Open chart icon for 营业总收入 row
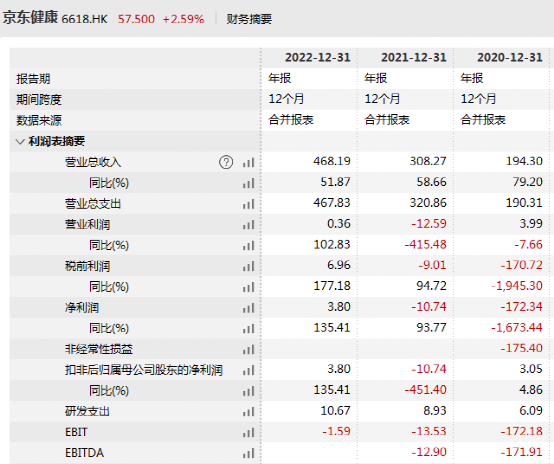Screen dimensions: 554x464 coord(248,163)
